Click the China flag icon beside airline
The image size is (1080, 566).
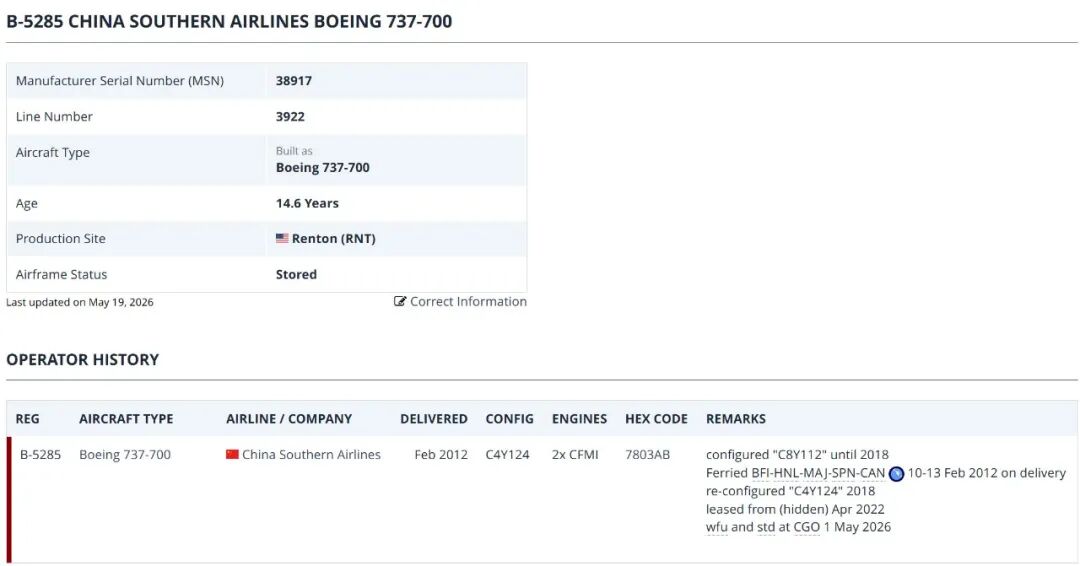click(x=232, y=454)
